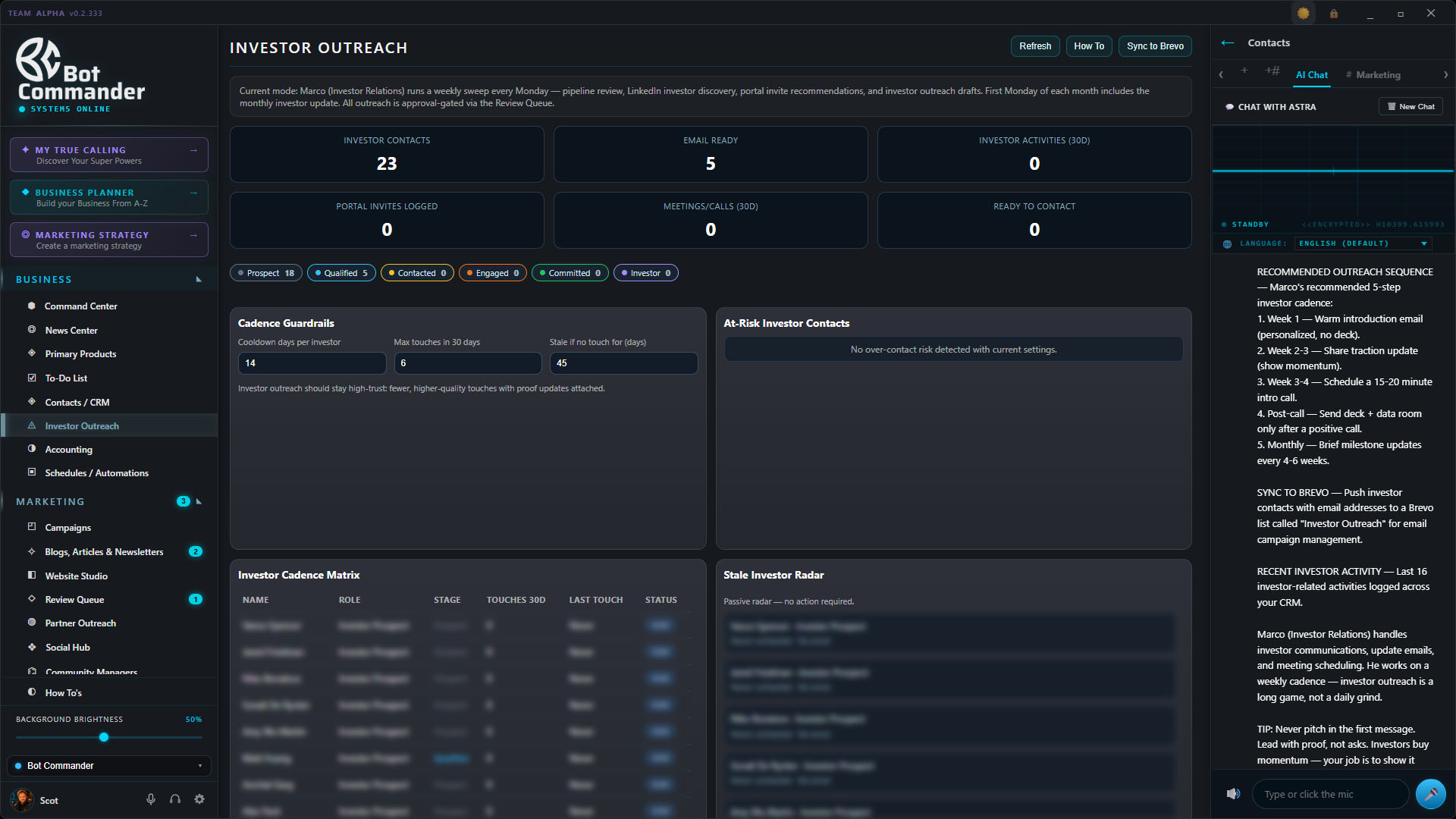Click the Refresh button
The image size is (1456, 819).
[1035, 46]
